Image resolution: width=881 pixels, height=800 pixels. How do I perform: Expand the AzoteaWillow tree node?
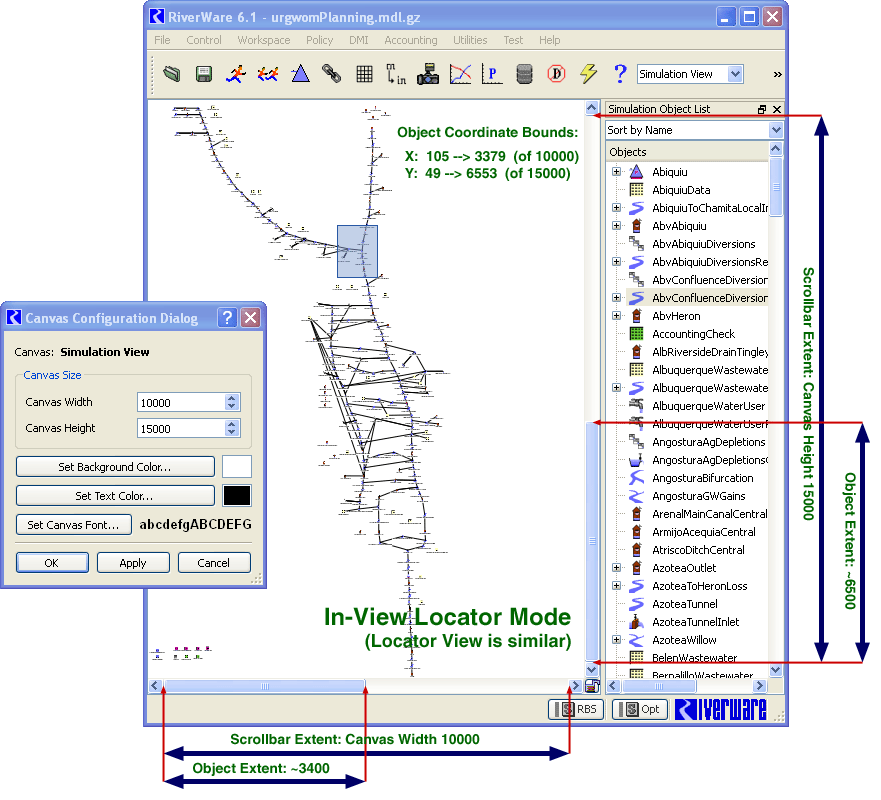pyautogui.click(x=616, y=640)
